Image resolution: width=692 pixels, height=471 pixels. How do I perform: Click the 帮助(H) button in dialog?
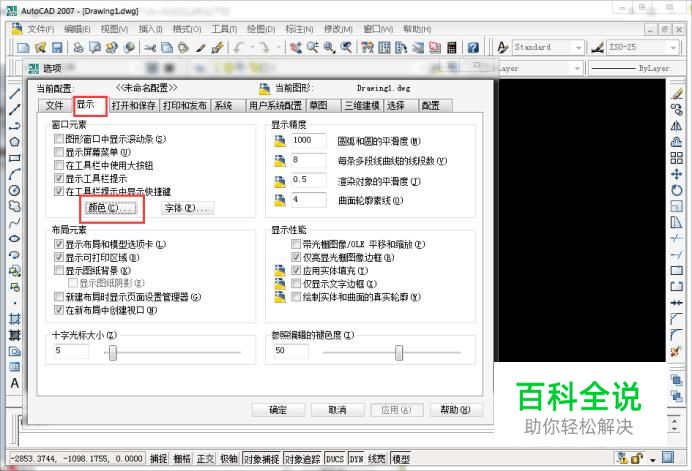point(456,410)
